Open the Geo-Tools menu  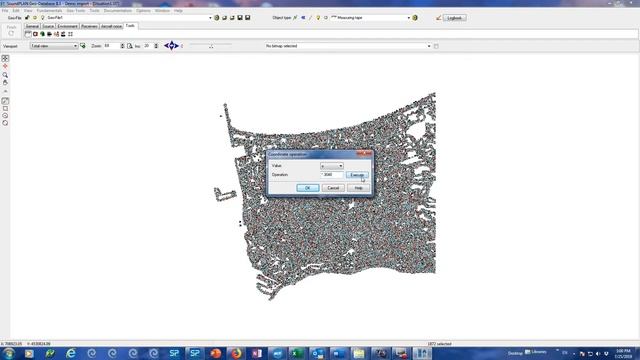tap(76, 11)
